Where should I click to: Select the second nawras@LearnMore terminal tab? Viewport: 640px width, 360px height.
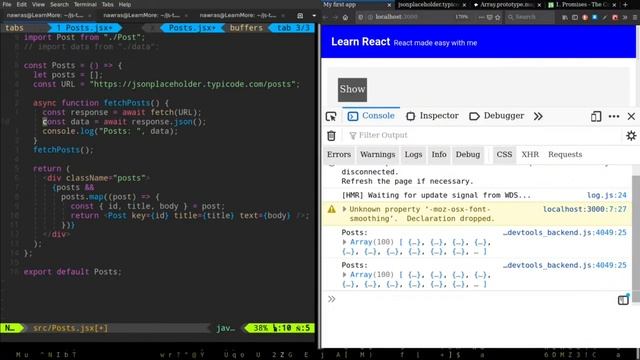[145, 16]
